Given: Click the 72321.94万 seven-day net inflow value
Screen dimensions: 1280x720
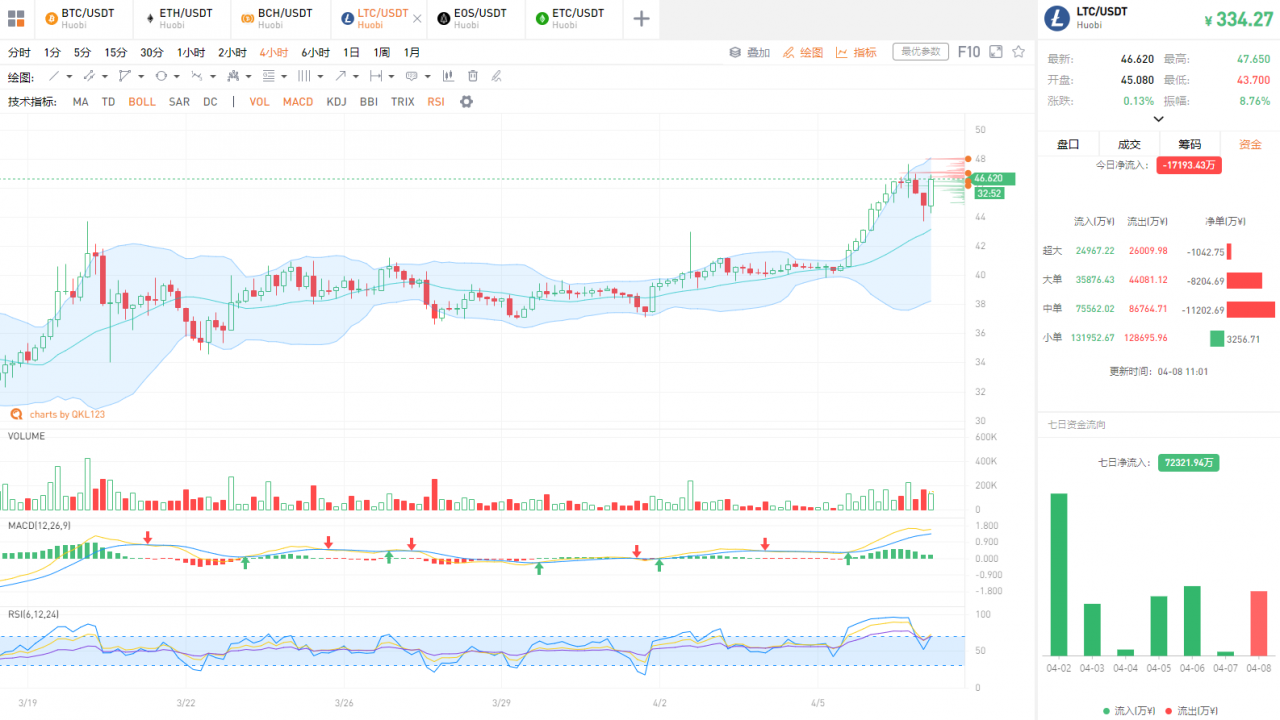Looking at the screenshot, I should 1189,463.
